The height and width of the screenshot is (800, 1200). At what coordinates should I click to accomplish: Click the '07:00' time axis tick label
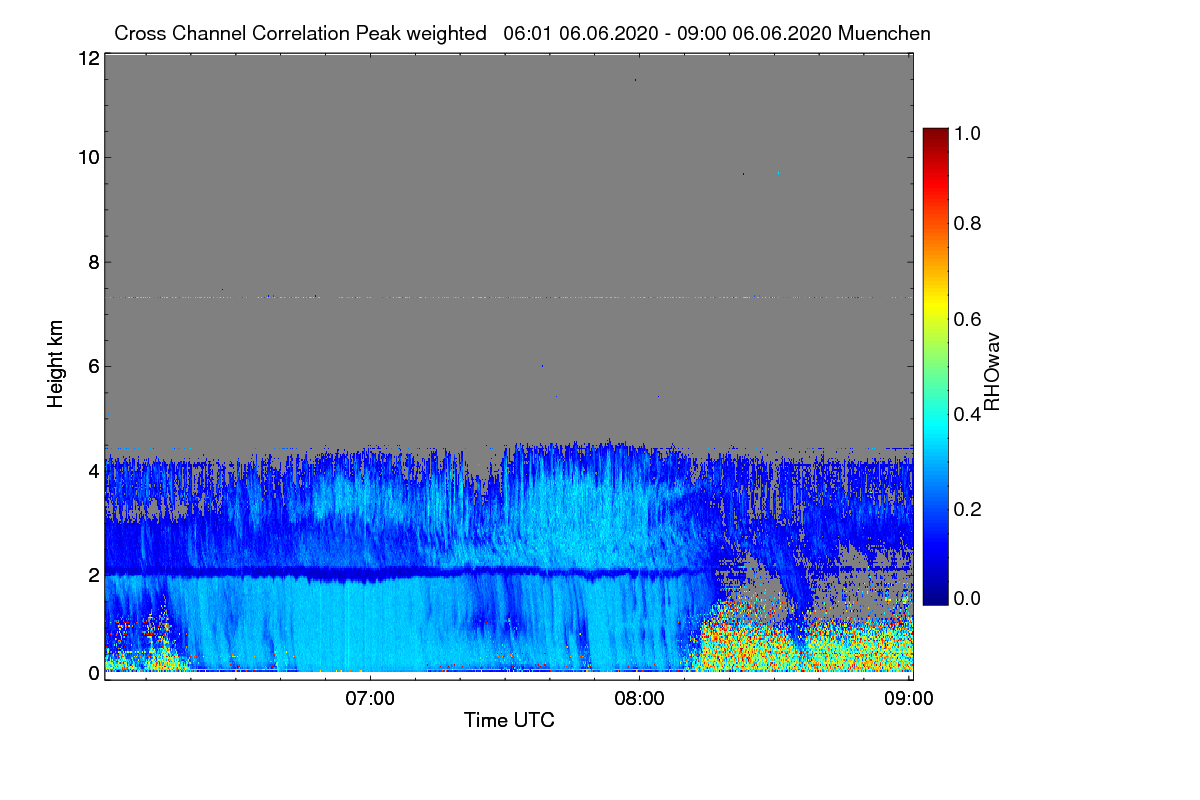pos(370,698)
